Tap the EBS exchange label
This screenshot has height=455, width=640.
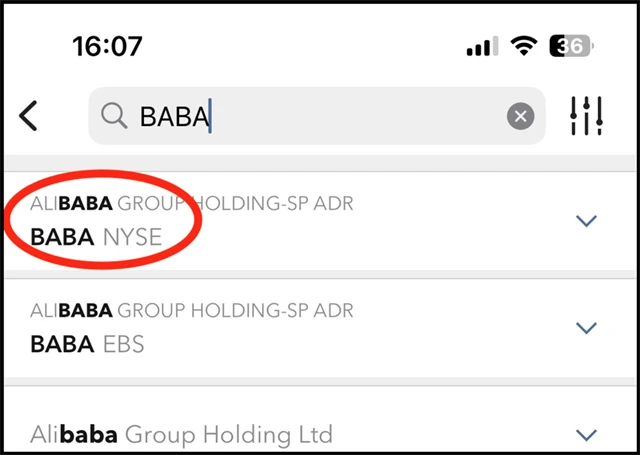point(124,344)
